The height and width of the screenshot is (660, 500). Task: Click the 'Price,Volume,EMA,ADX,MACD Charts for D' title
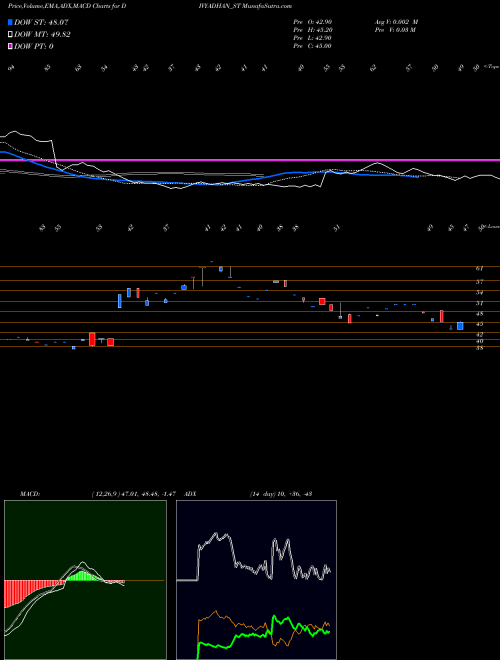pos(67,6)
